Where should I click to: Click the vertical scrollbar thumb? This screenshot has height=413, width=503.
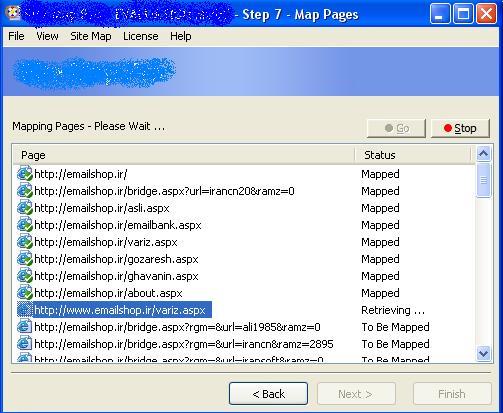pyautogui.click(x=483, y=180)
